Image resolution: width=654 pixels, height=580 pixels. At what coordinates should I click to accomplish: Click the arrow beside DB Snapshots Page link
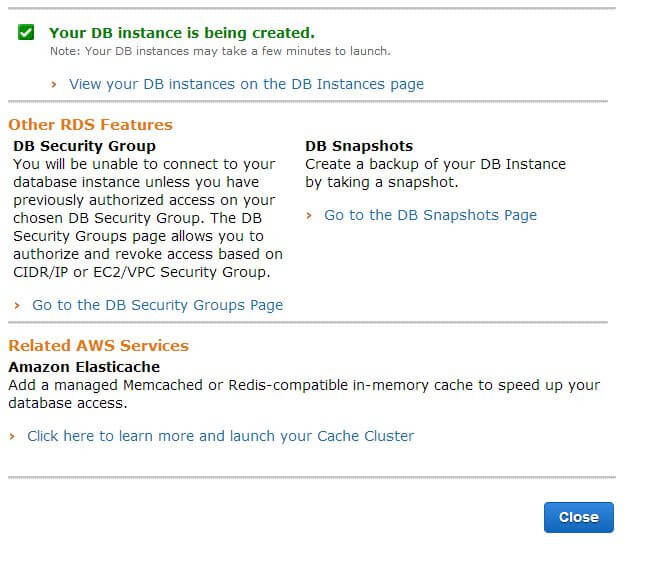(x=309, y=216)
